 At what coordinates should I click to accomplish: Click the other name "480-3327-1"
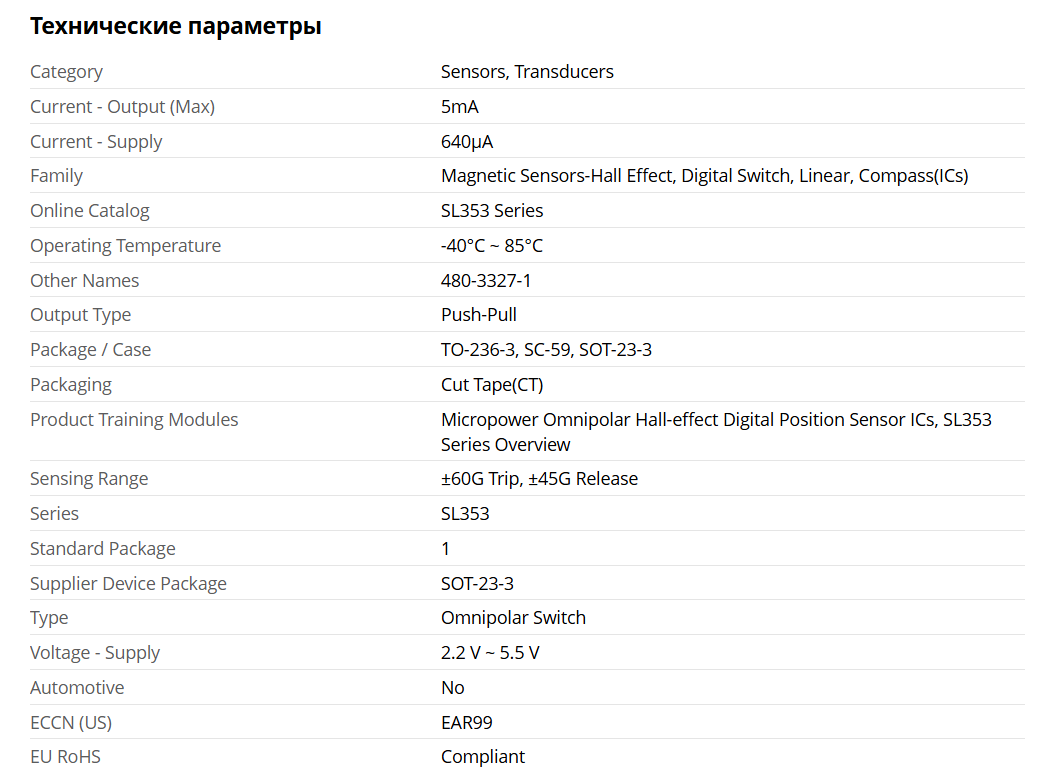pos(486,281)
